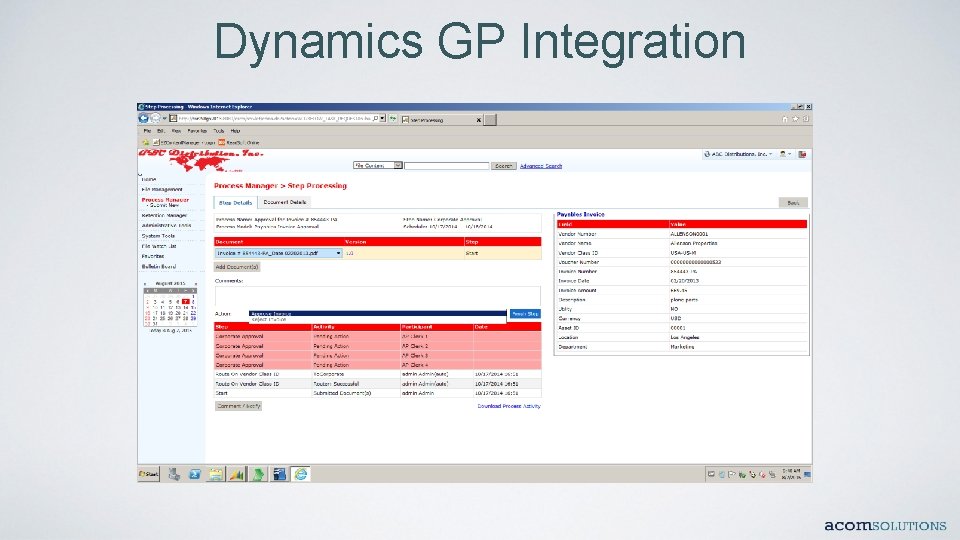
Task: Click the IE Tools gear icon
Action: point(806,119)
